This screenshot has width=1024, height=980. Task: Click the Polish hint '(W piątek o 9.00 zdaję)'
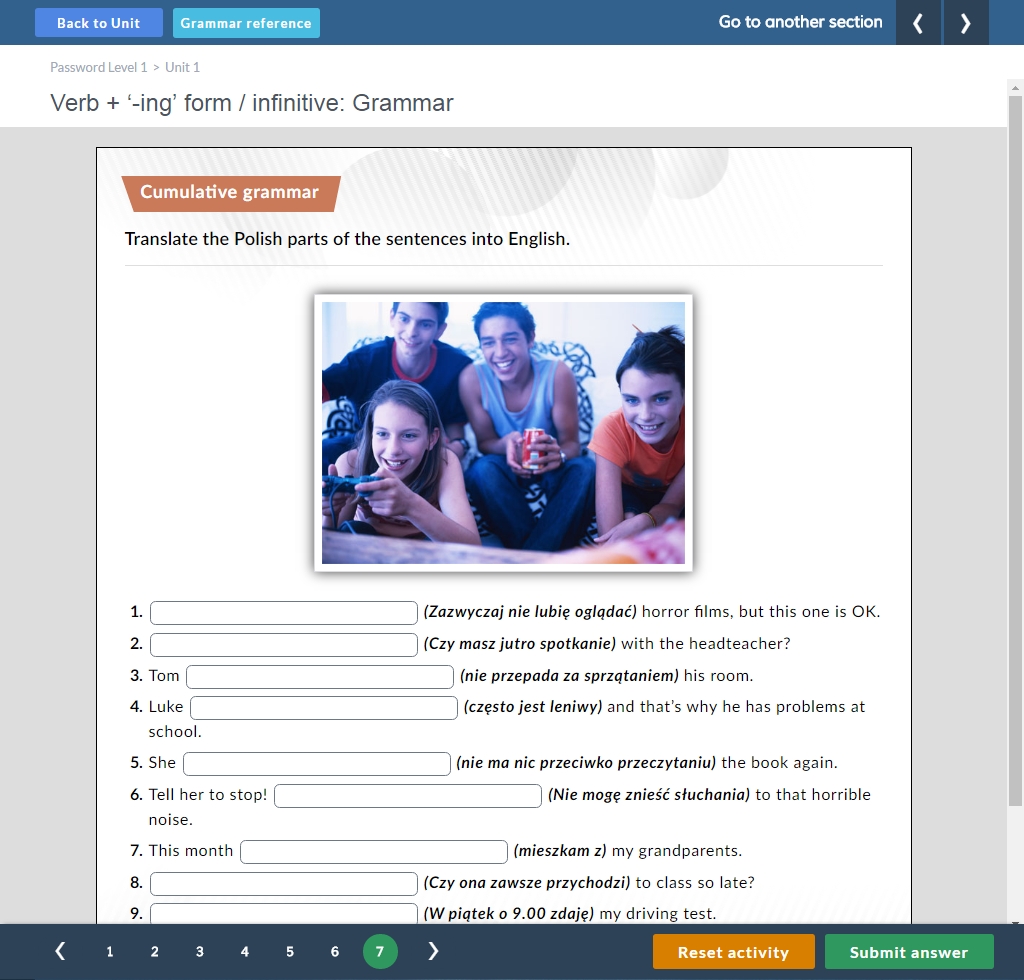click(x=509, y=913)
